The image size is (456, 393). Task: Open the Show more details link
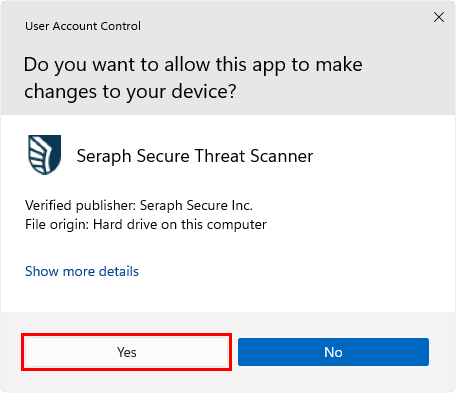point(82,271)
